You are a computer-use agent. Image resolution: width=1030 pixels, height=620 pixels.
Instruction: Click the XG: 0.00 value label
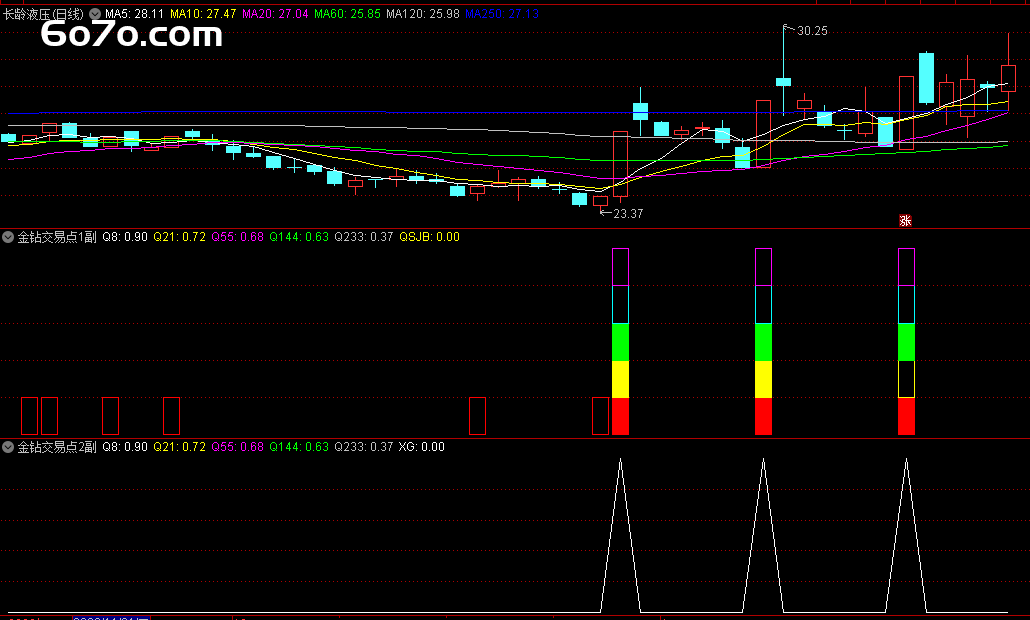click(422, 447)
